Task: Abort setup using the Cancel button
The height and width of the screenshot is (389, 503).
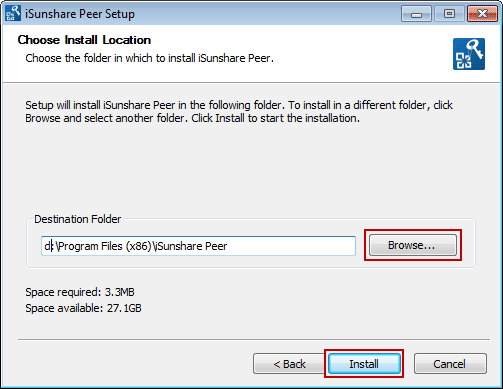Action: click(x=450, y=364)
